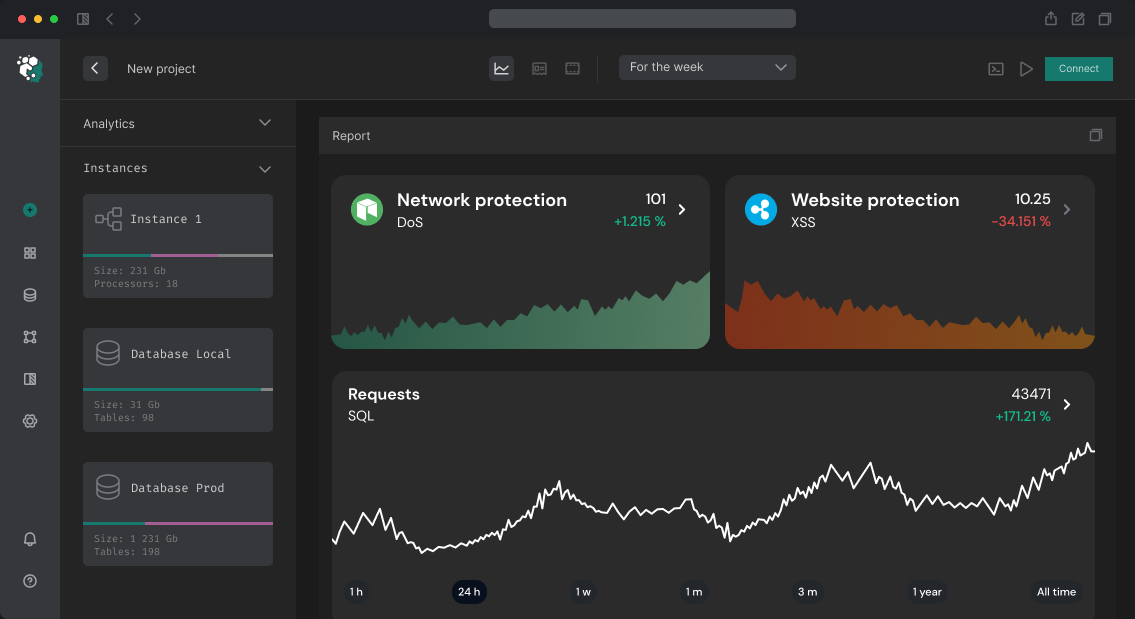
Task: Switch to the All time range
Action: pos(1056,592)
